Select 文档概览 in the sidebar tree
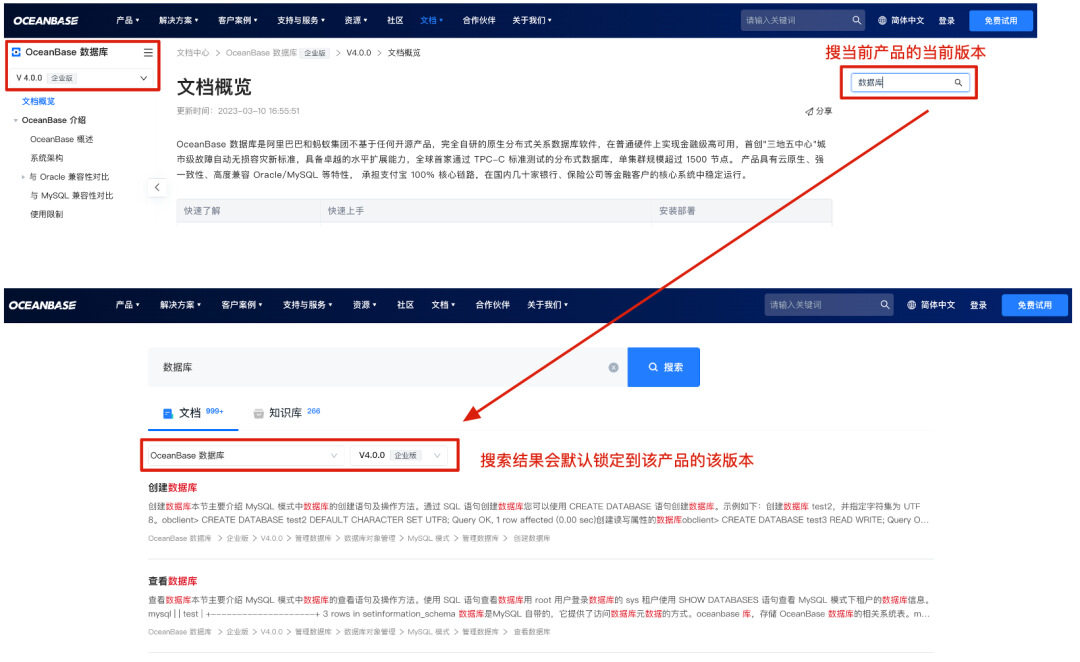Screen dimensions: 1080x662 pos(39,101)
